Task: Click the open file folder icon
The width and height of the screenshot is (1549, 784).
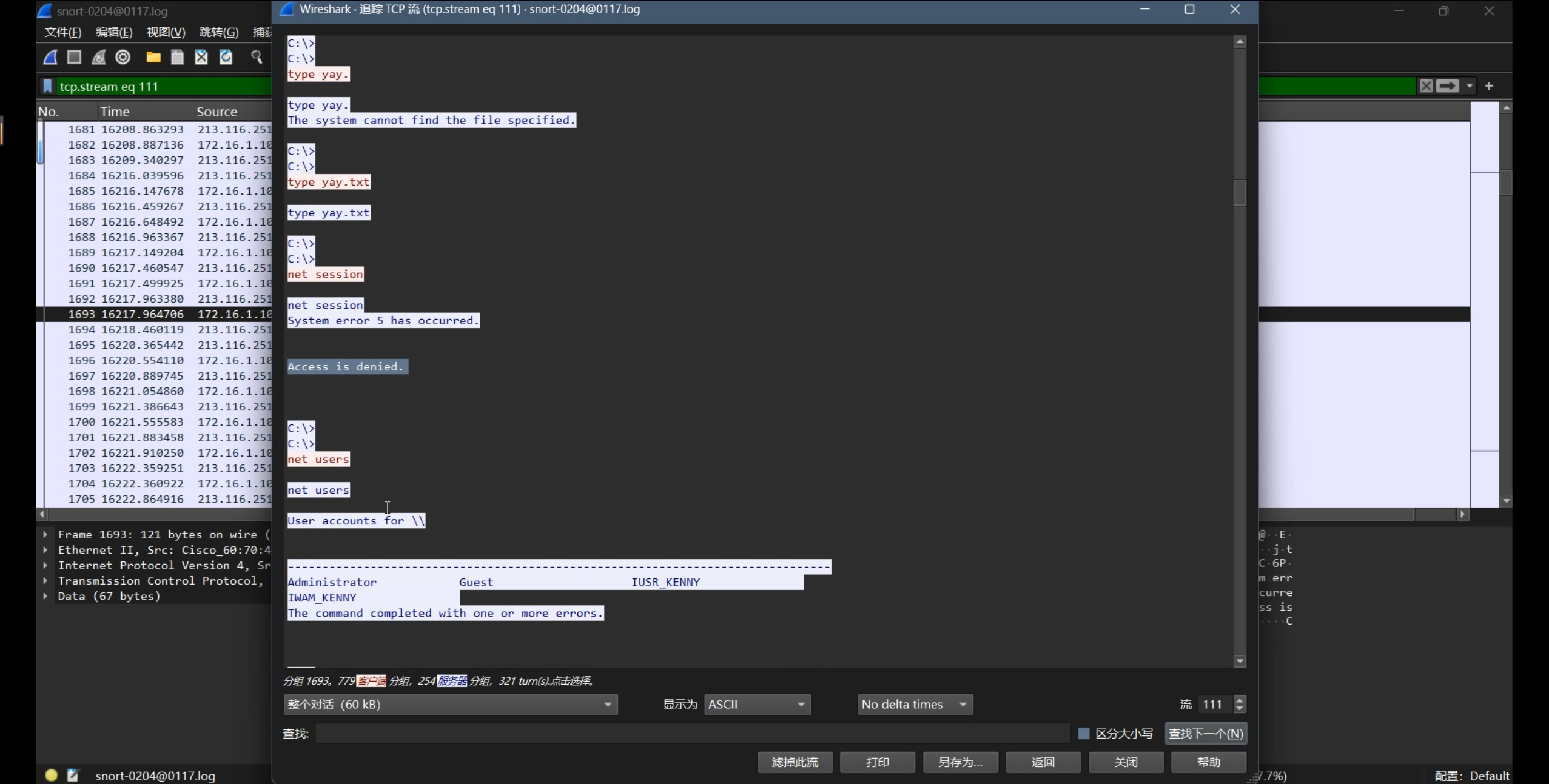Action: coord(153,57)
